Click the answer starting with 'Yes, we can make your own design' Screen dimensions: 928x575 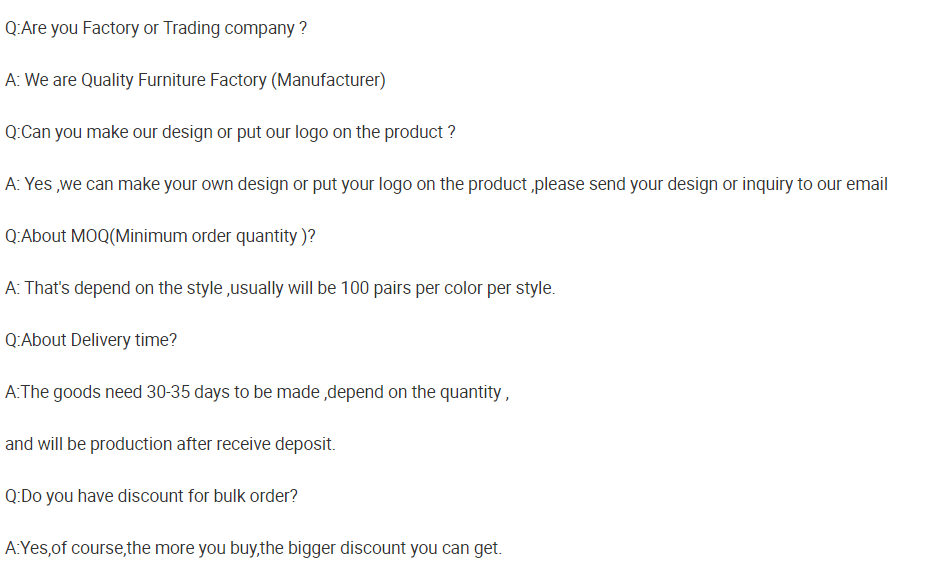point(446,185)
